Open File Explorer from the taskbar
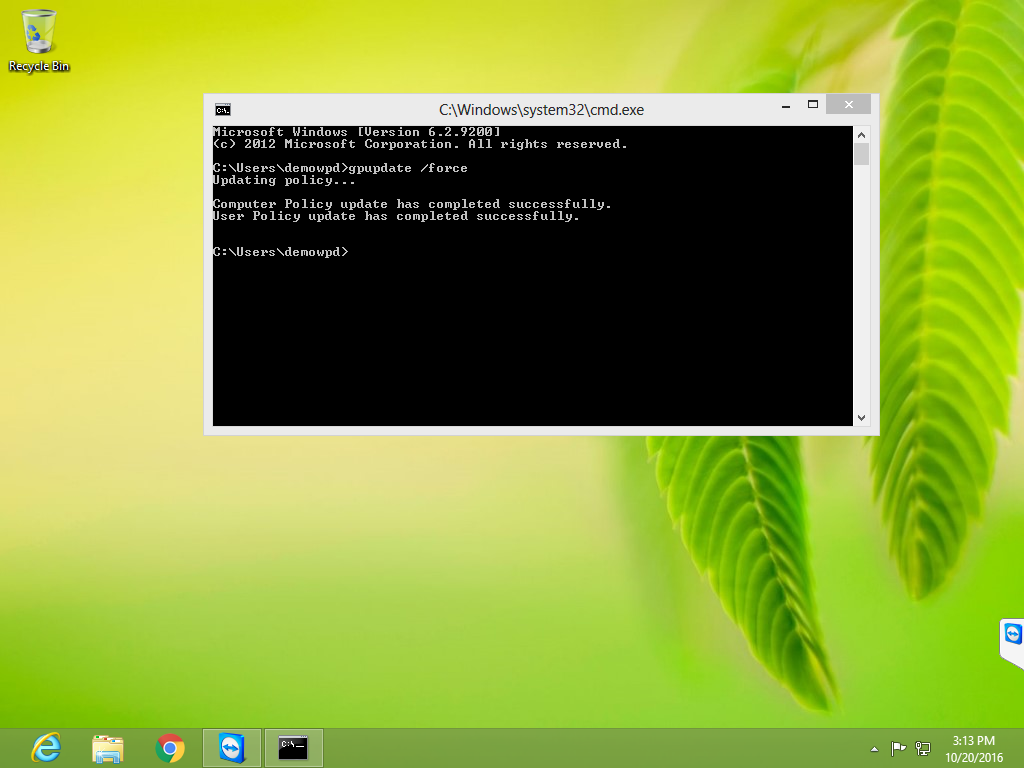 click(107, 747)
